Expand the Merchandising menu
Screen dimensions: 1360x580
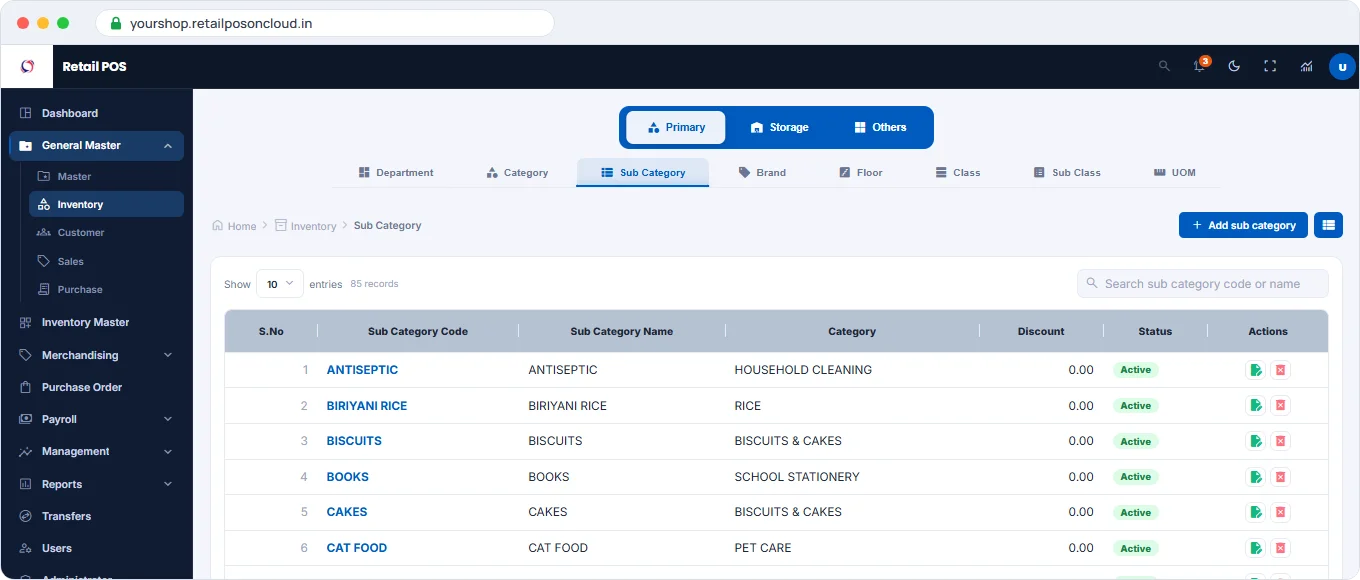(x=96, y=355)
